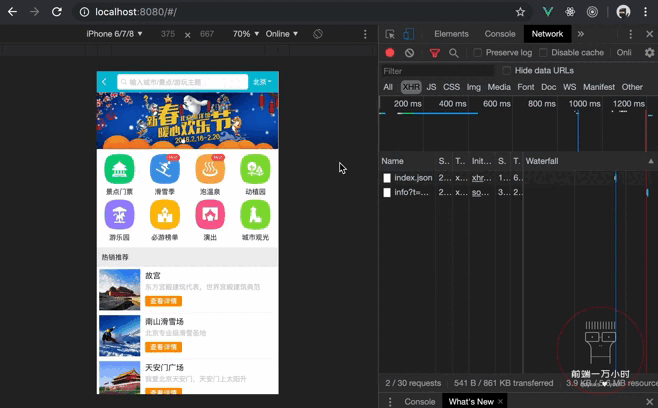The image size is (658, 408).
Task: Toggle the device toolbar icon
Action: [408, 34]
